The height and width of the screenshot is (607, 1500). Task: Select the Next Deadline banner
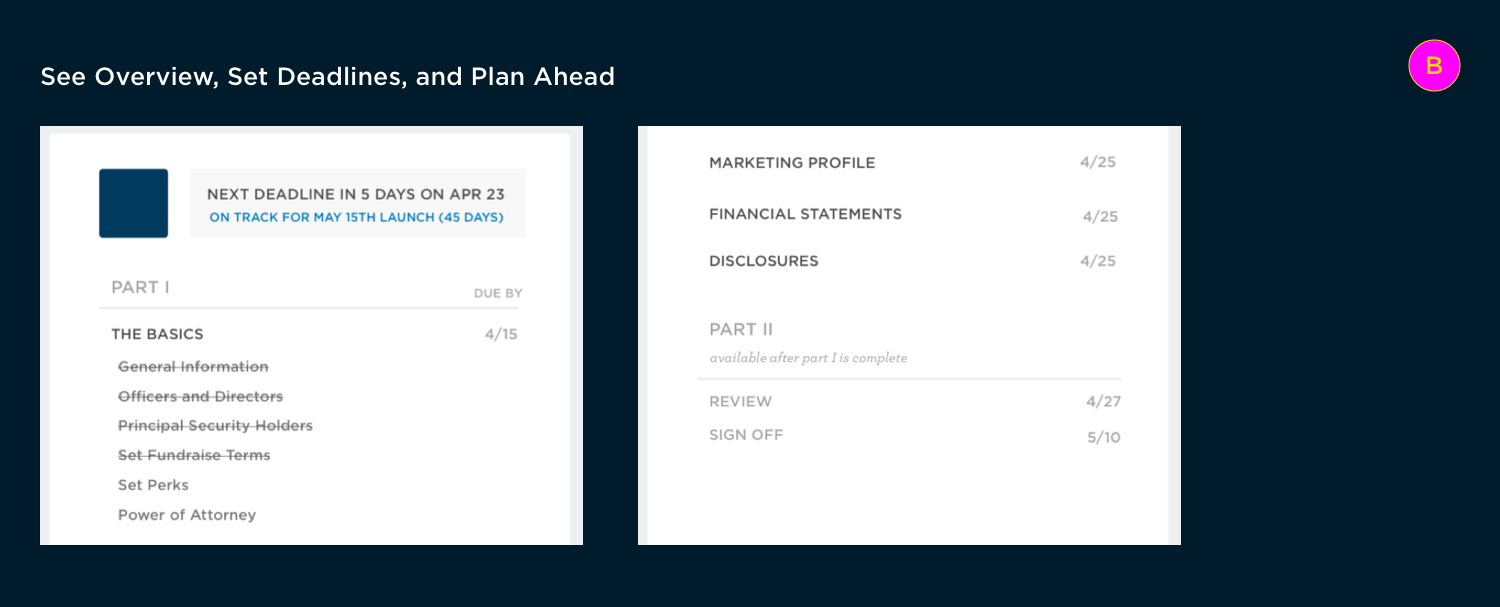(357, 203)
